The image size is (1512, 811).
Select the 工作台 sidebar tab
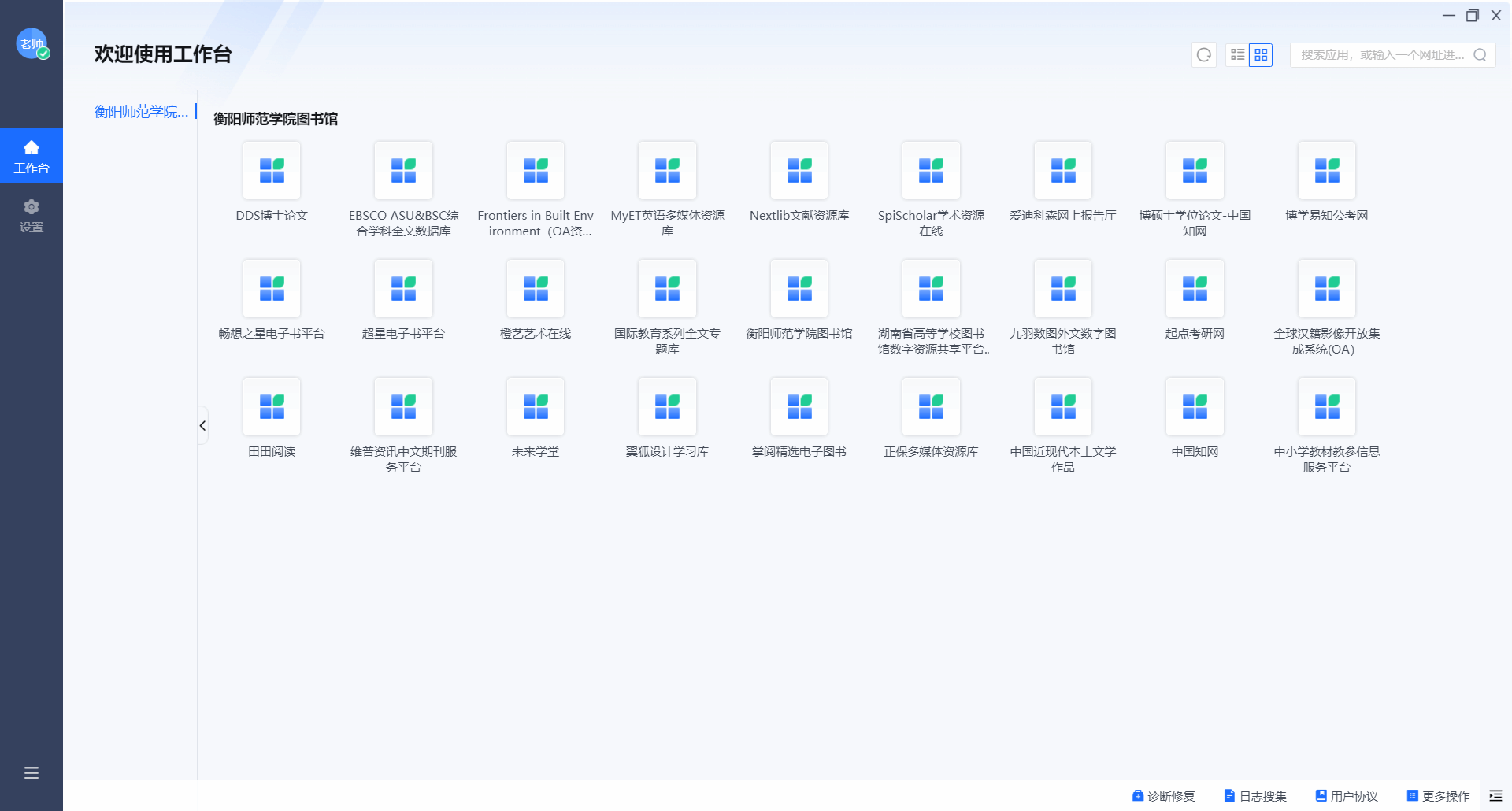tap(31, 156)
